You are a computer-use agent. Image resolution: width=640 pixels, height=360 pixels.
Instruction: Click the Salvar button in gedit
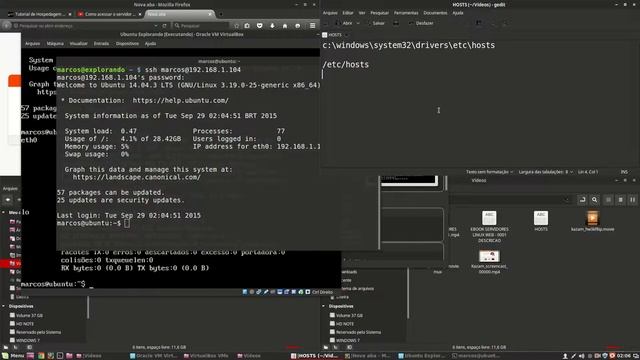pos(377,23)
